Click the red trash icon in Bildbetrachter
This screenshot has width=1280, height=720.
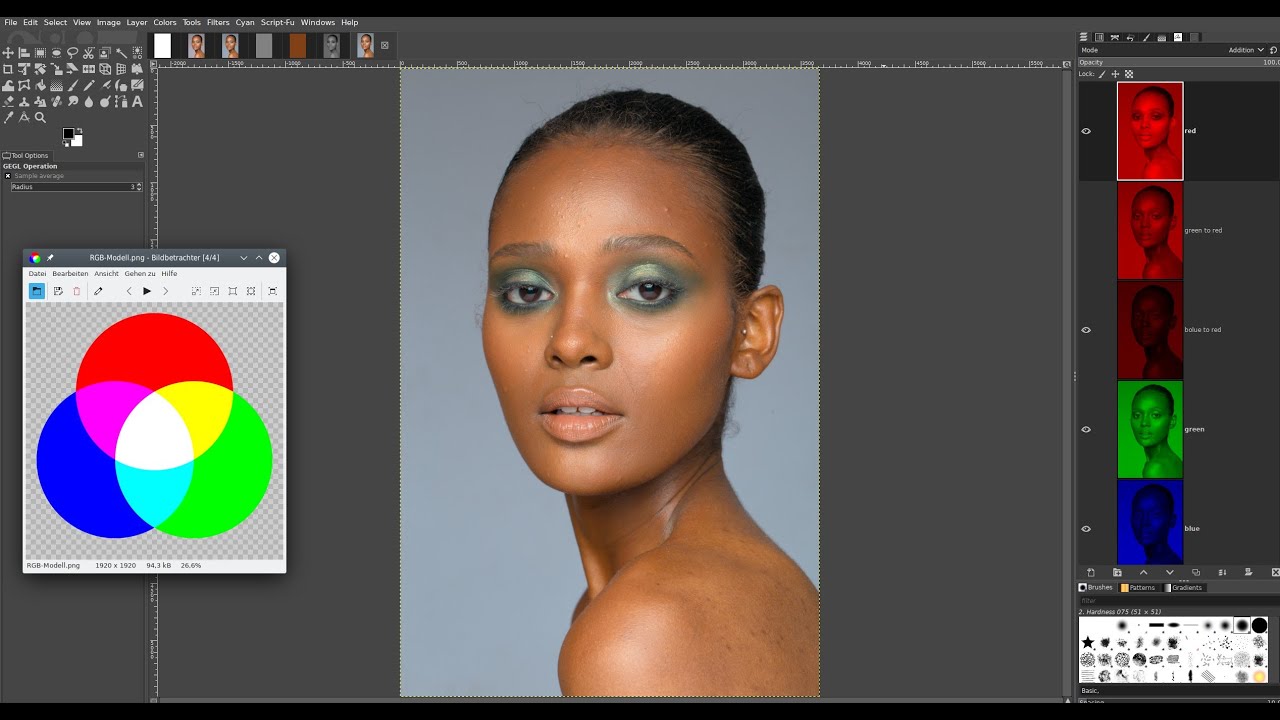tap(76, 291)
